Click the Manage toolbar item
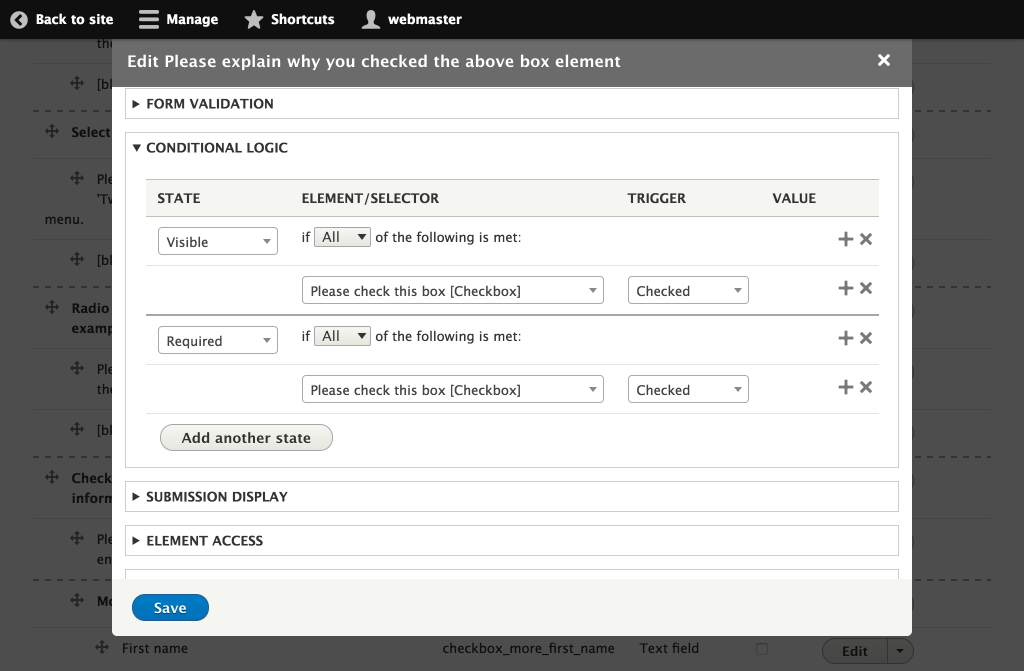The width and height of the screenshot is (1024, 671). (178, 20)
